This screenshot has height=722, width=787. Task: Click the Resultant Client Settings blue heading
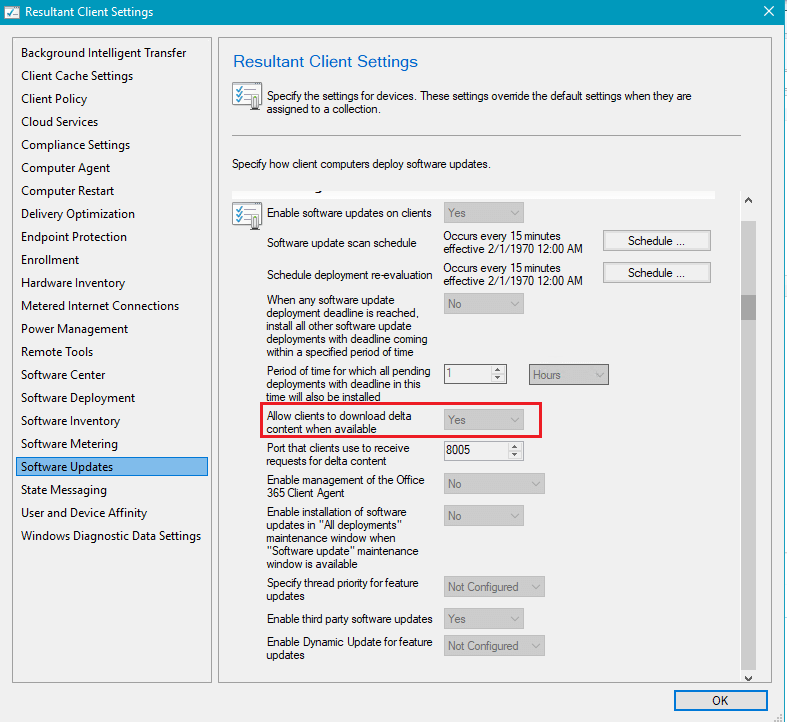(x=325, y=61)
